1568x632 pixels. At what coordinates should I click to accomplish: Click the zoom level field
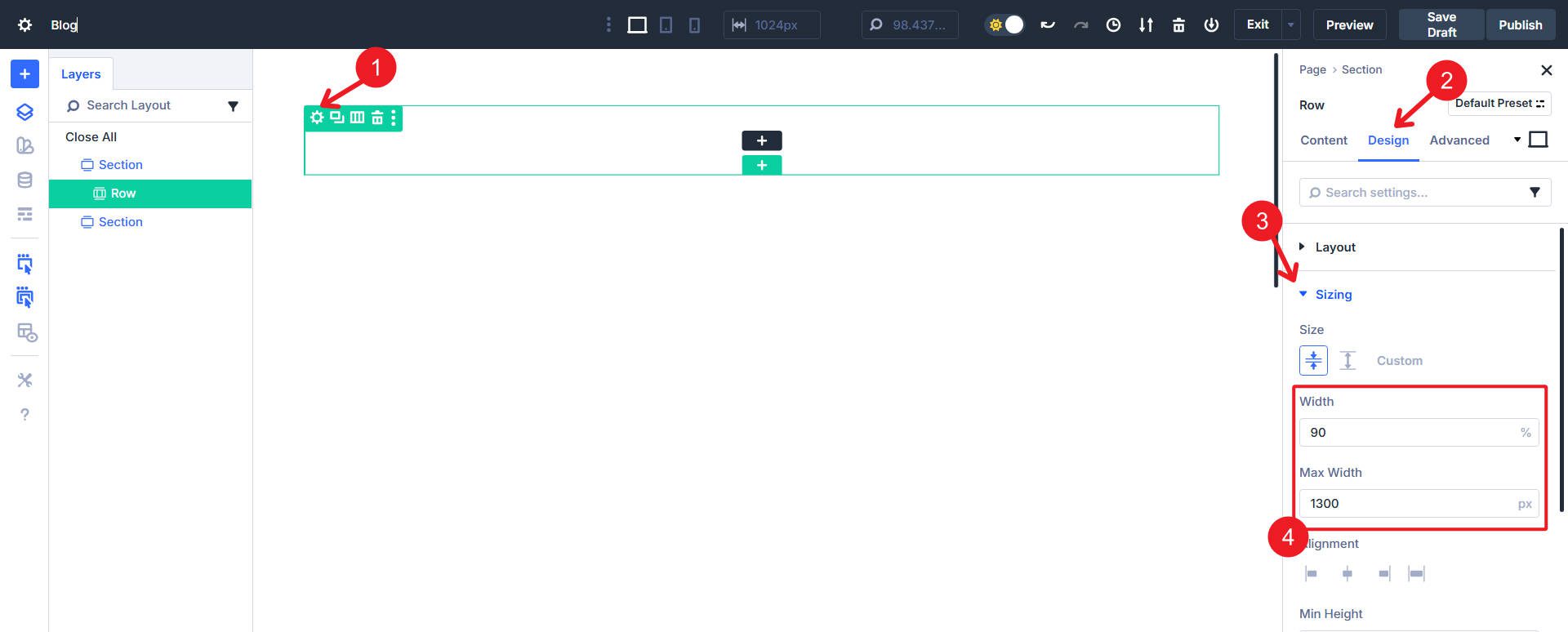[x=910, y=24]
